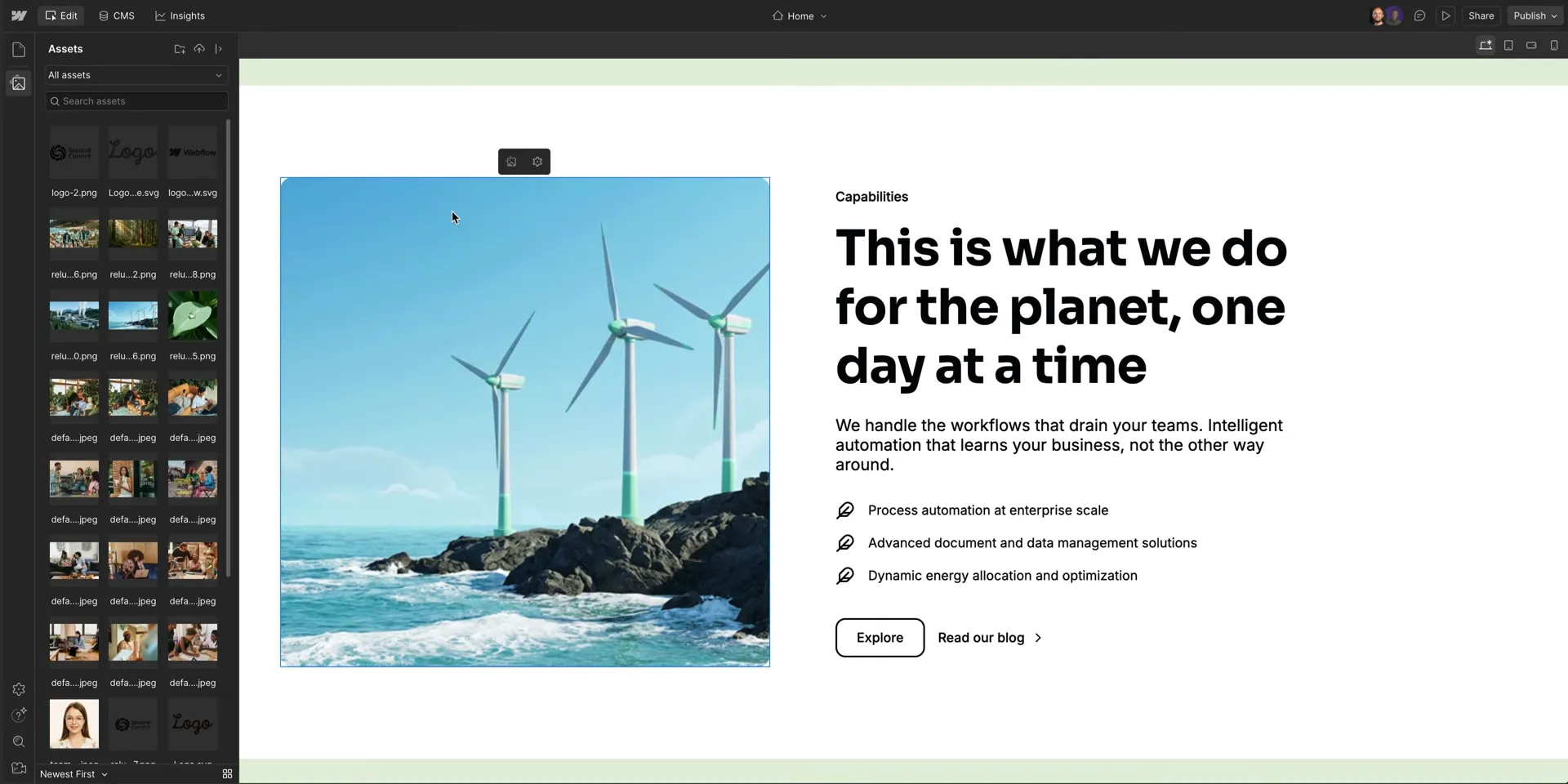Select the logo-2.png asset thumbnail
Image resolution: width=1568 pixels, height=784 pixels.
[74, 153]
